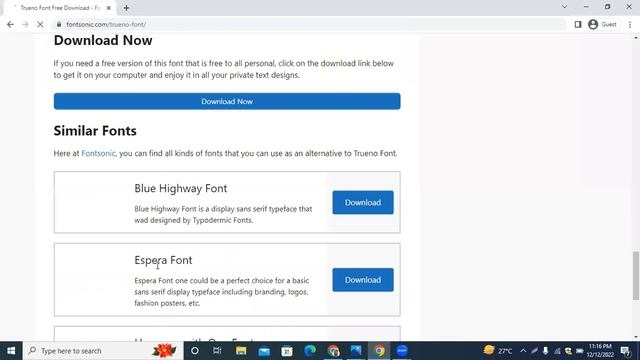Open the Windows Start menu
This screenshot has height=360, width=640.
tap(11, 351)
